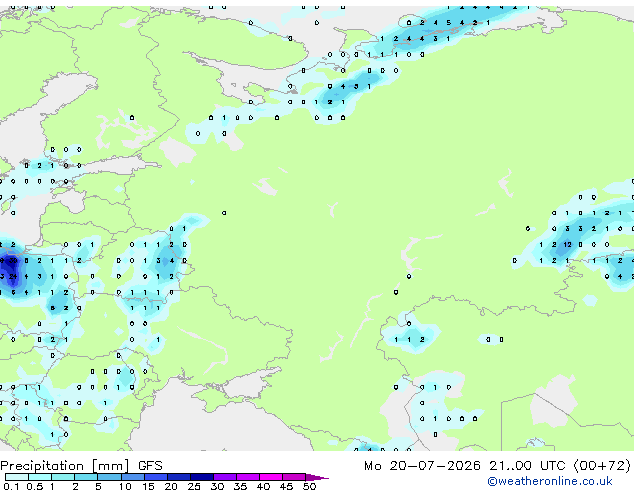Click the 'Precipitation [mm]' title text

[65, 466]
